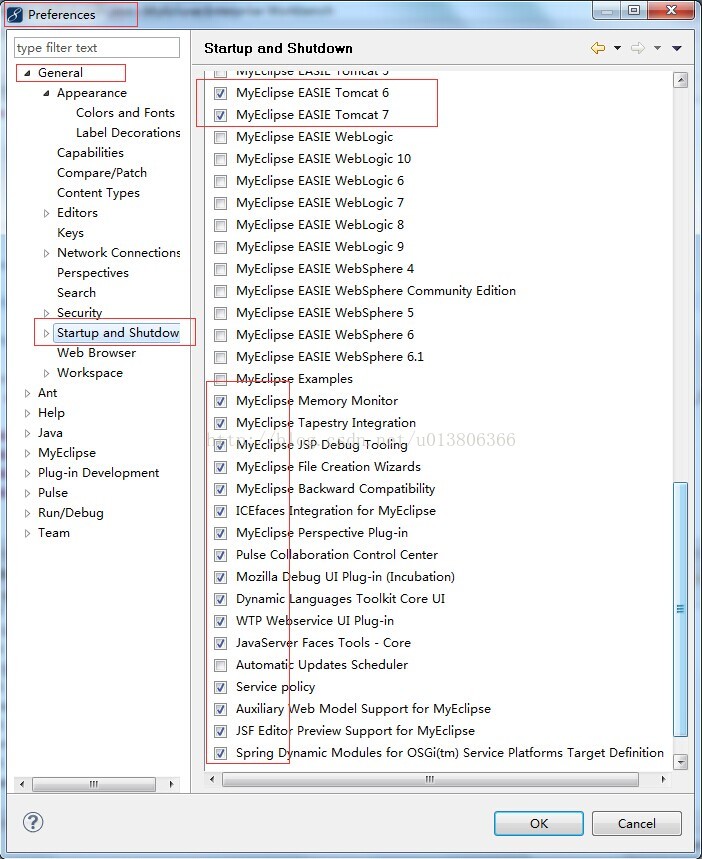
Task: Expand the Security tree node
Action: (46, 313)
